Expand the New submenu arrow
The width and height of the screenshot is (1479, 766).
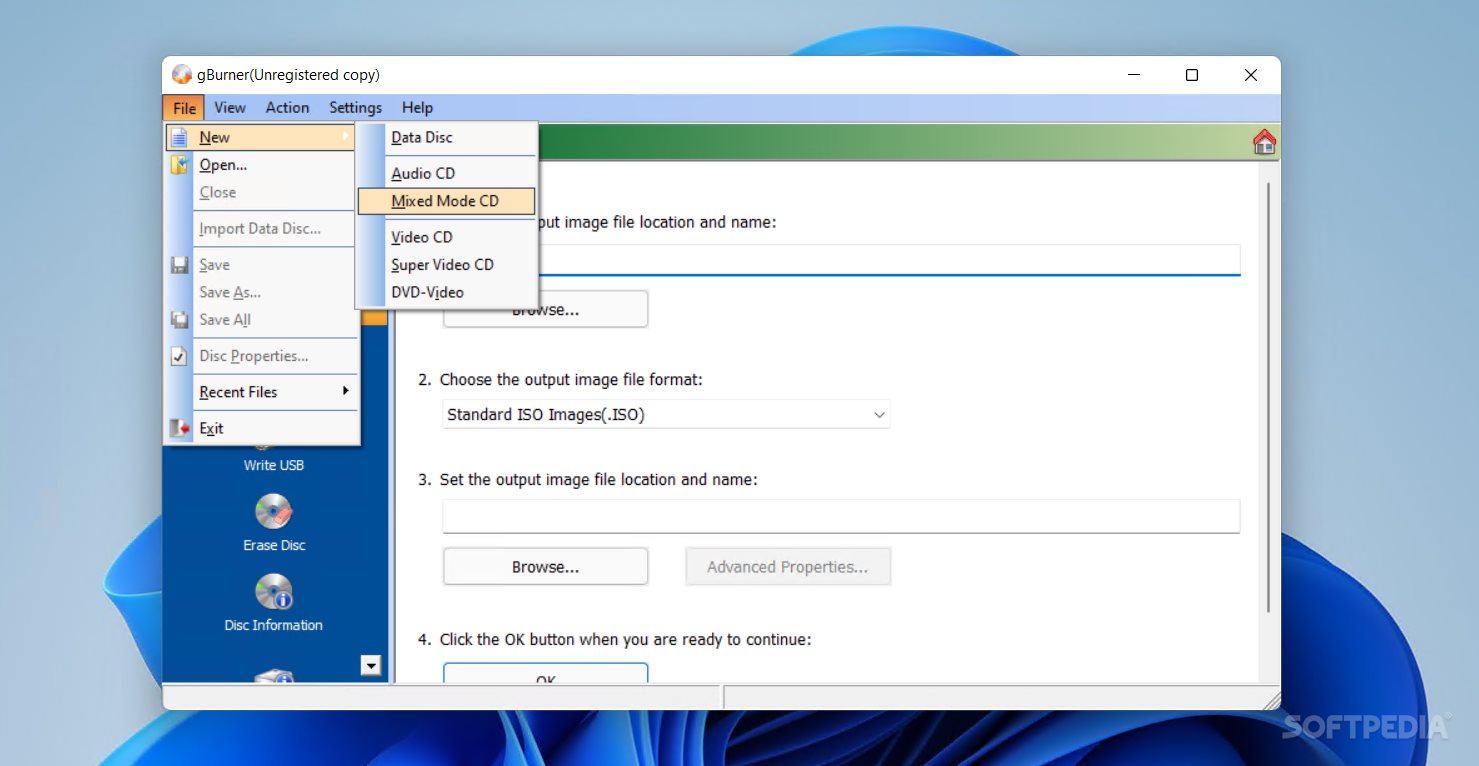click(346, 137)
